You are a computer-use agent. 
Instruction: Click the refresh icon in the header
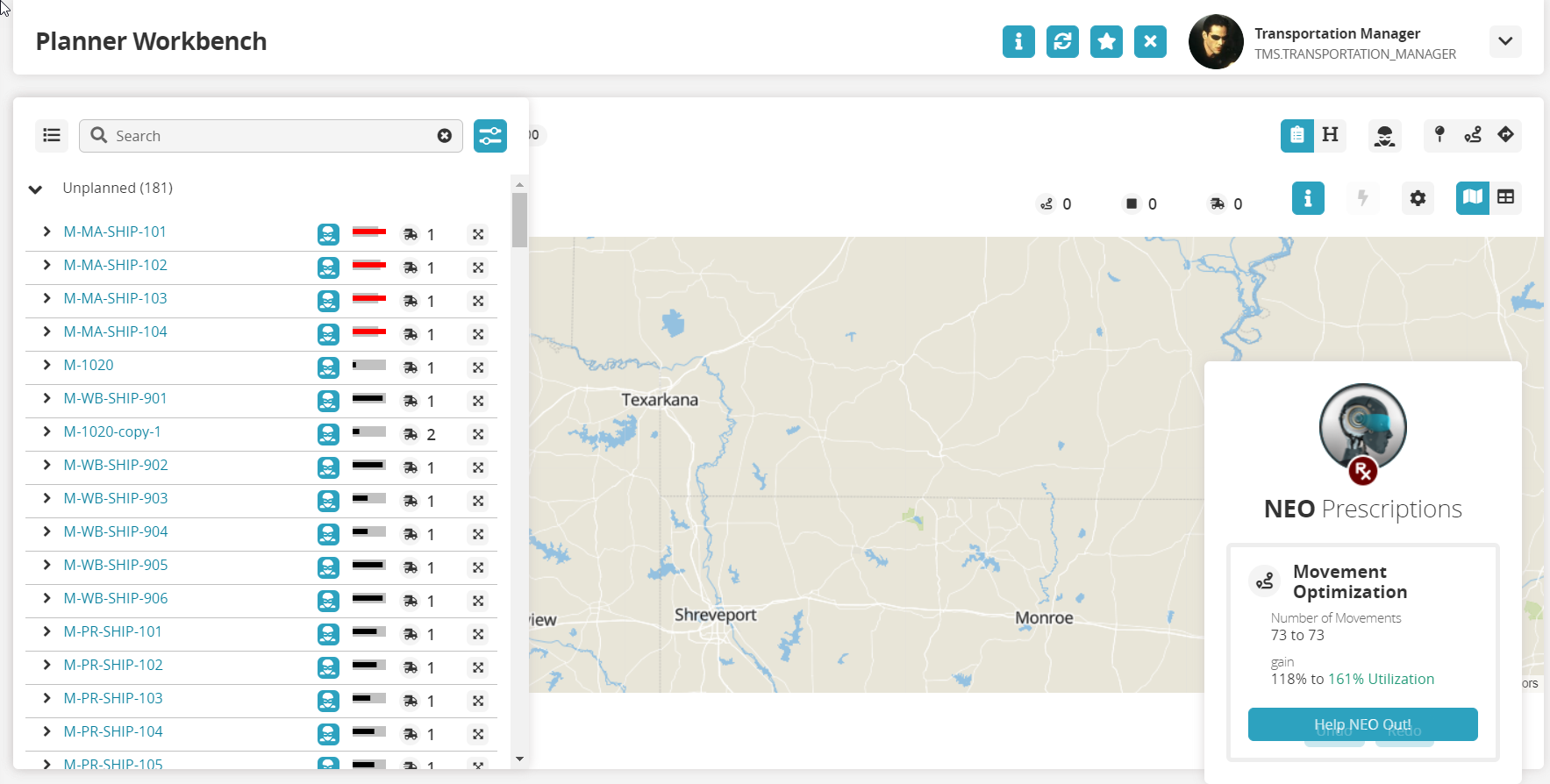pos(1062,41)
